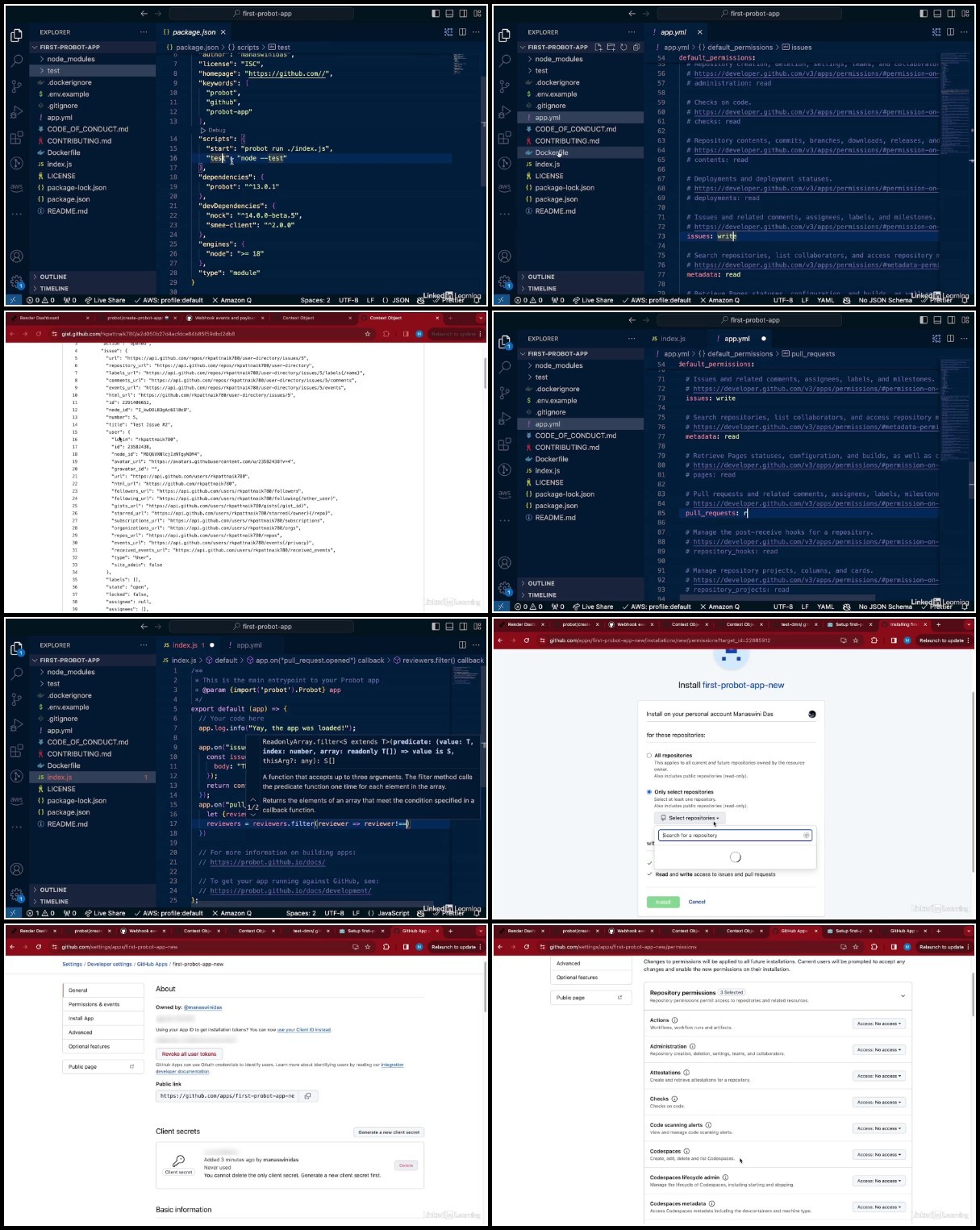Image resolution: width=980 pixels, height=1230 pixels.
Task: Open Chrome extensions puzzle icon on install page
Action: point(874,640)
